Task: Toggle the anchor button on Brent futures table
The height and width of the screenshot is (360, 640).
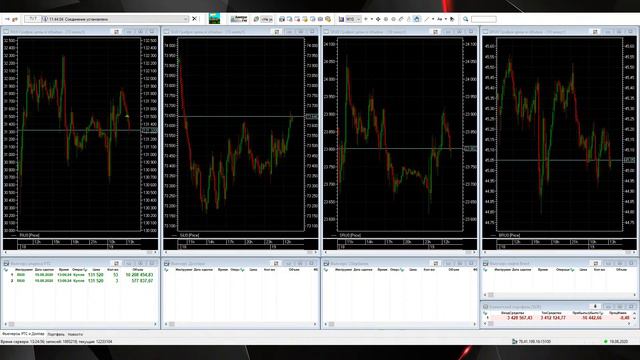Action: [595, 264]
